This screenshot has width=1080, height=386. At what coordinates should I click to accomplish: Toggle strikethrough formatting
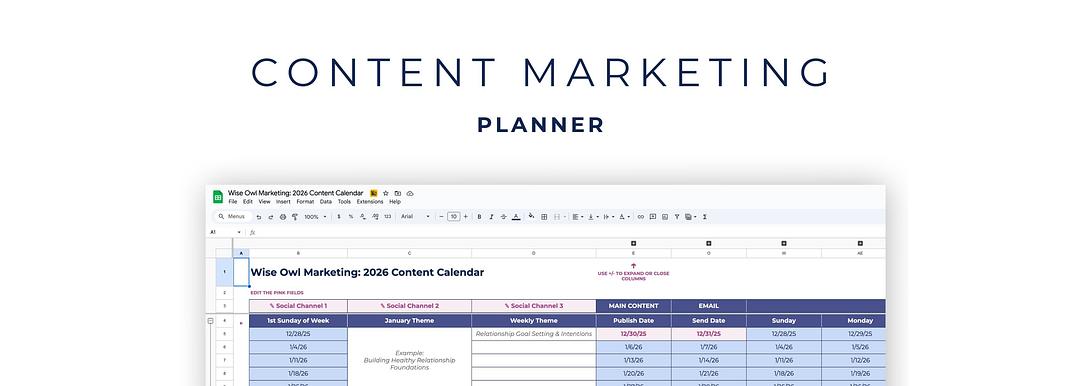click(503, 216)
